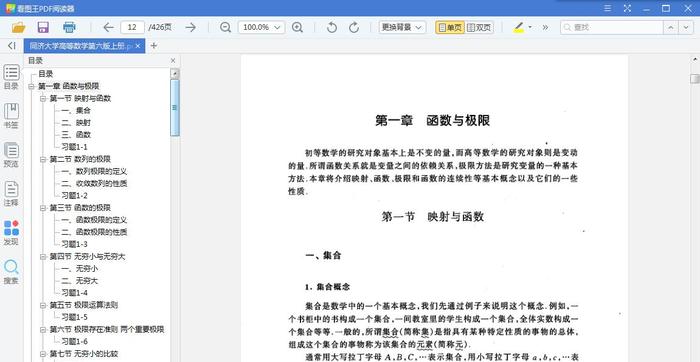700x362 pixels.
Task: Open the title bar menu icon
Action: click(x=608, y=8)
